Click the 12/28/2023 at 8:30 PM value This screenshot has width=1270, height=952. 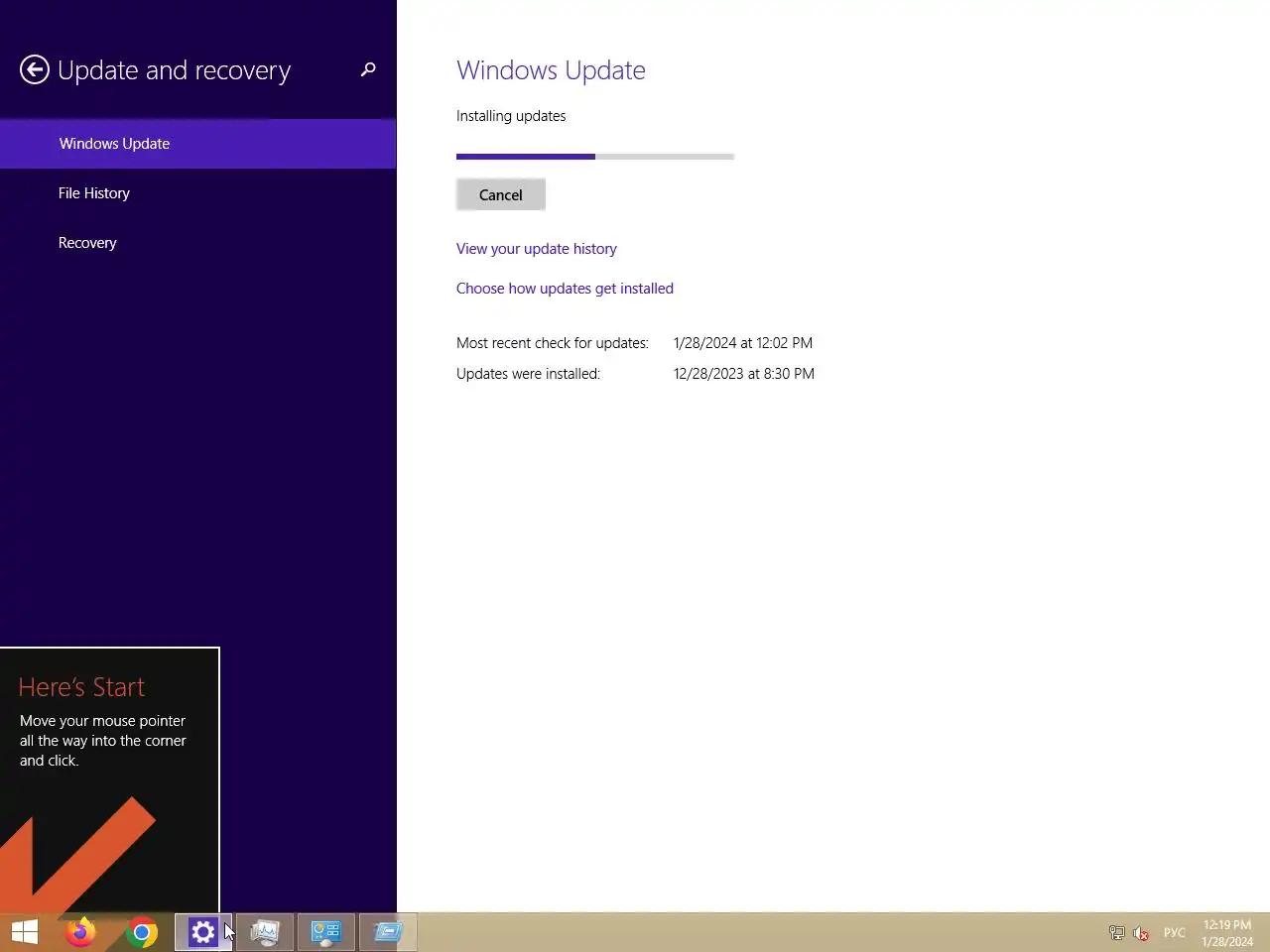tap(744, 374)
